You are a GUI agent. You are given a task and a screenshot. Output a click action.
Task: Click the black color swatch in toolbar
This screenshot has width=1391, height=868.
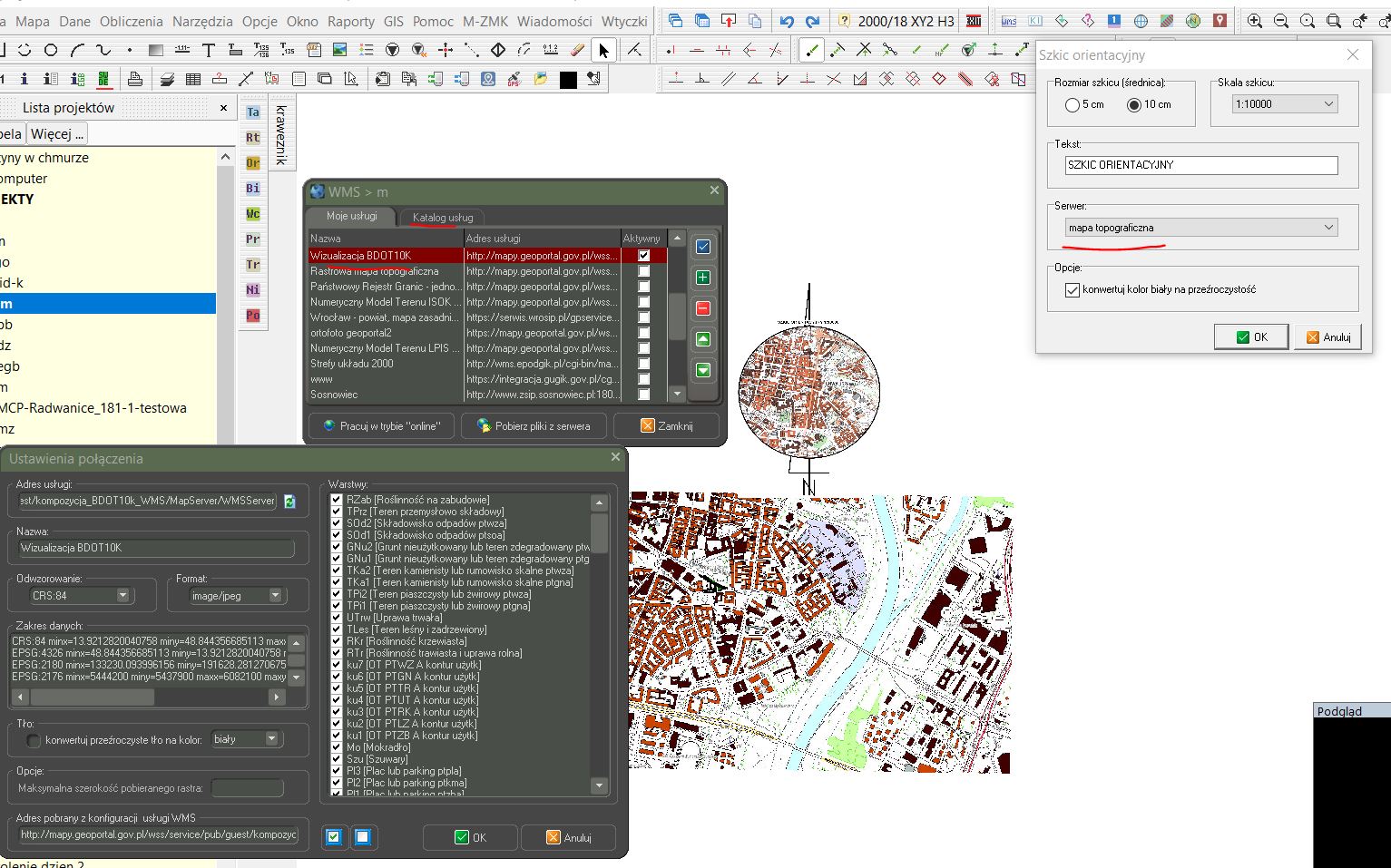pos(568,80)
